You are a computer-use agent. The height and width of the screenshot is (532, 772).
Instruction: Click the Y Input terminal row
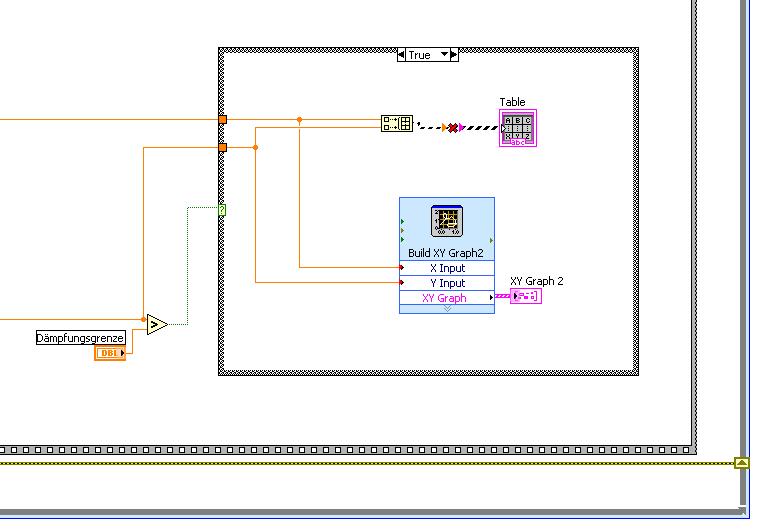447,283
